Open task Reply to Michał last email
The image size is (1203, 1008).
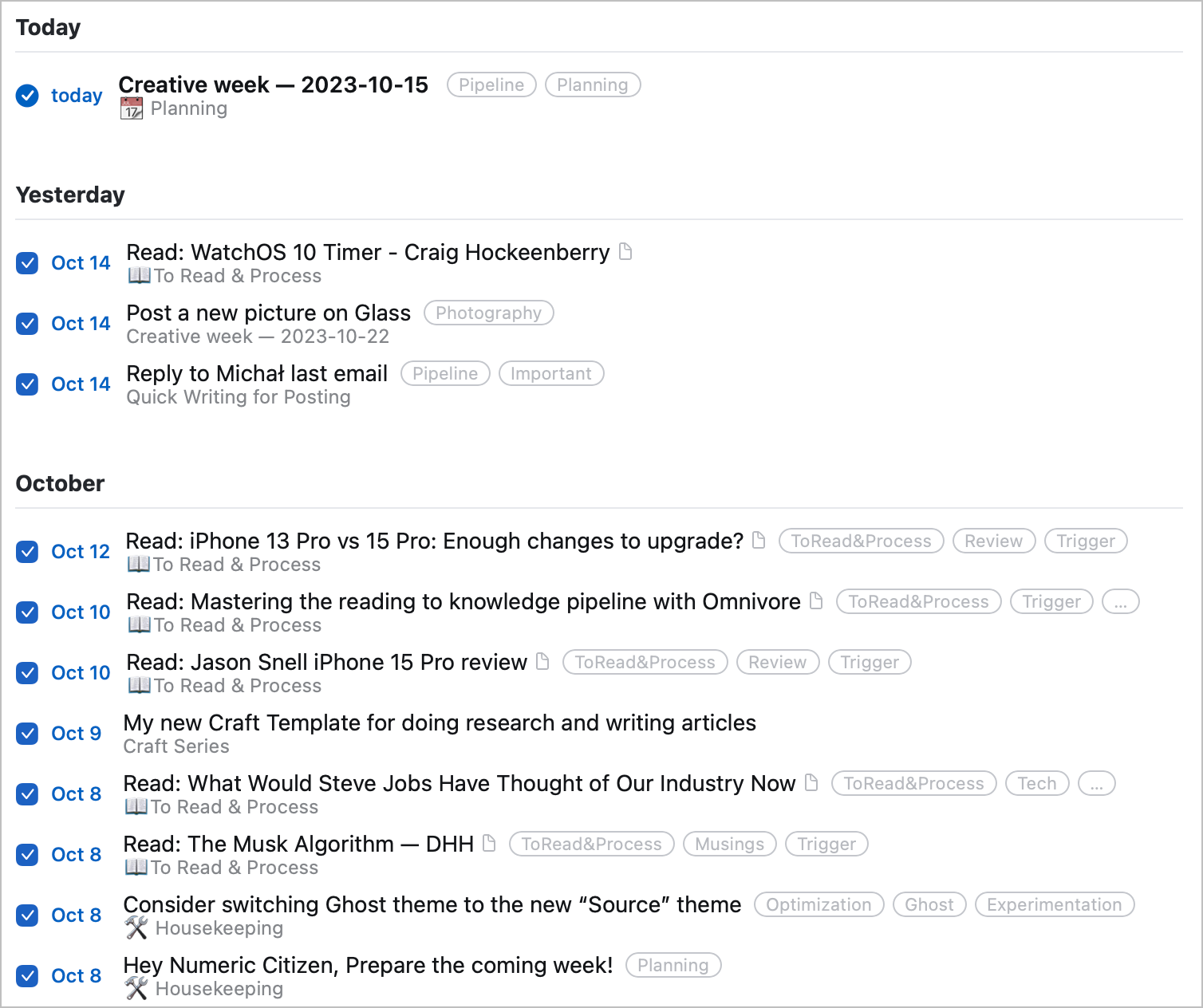[x=257, y=373]
